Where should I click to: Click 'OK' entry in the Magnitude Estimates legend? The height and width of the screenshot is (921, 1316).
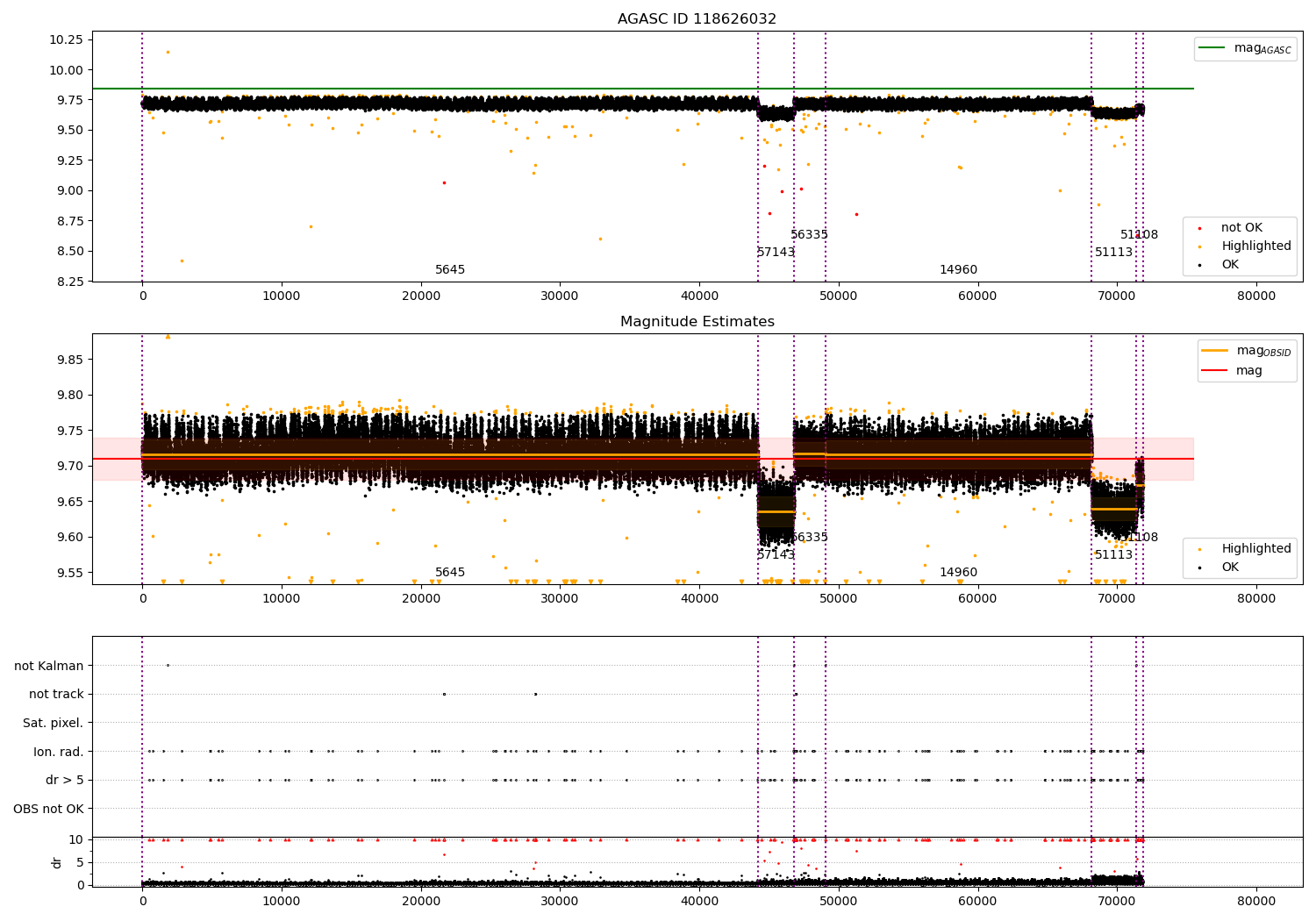1230,568
